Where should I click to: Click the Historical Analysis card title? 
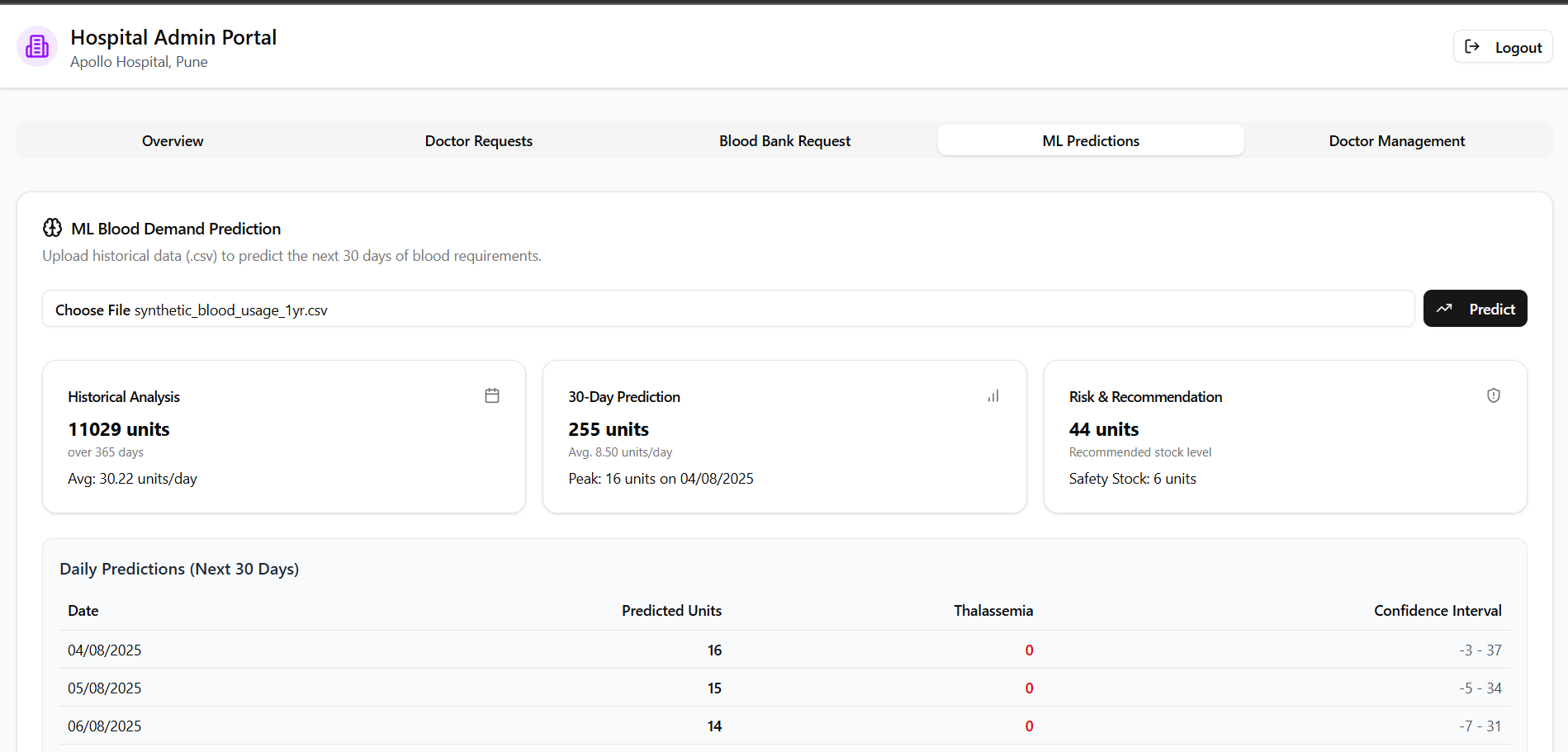[x=124, y=397]
